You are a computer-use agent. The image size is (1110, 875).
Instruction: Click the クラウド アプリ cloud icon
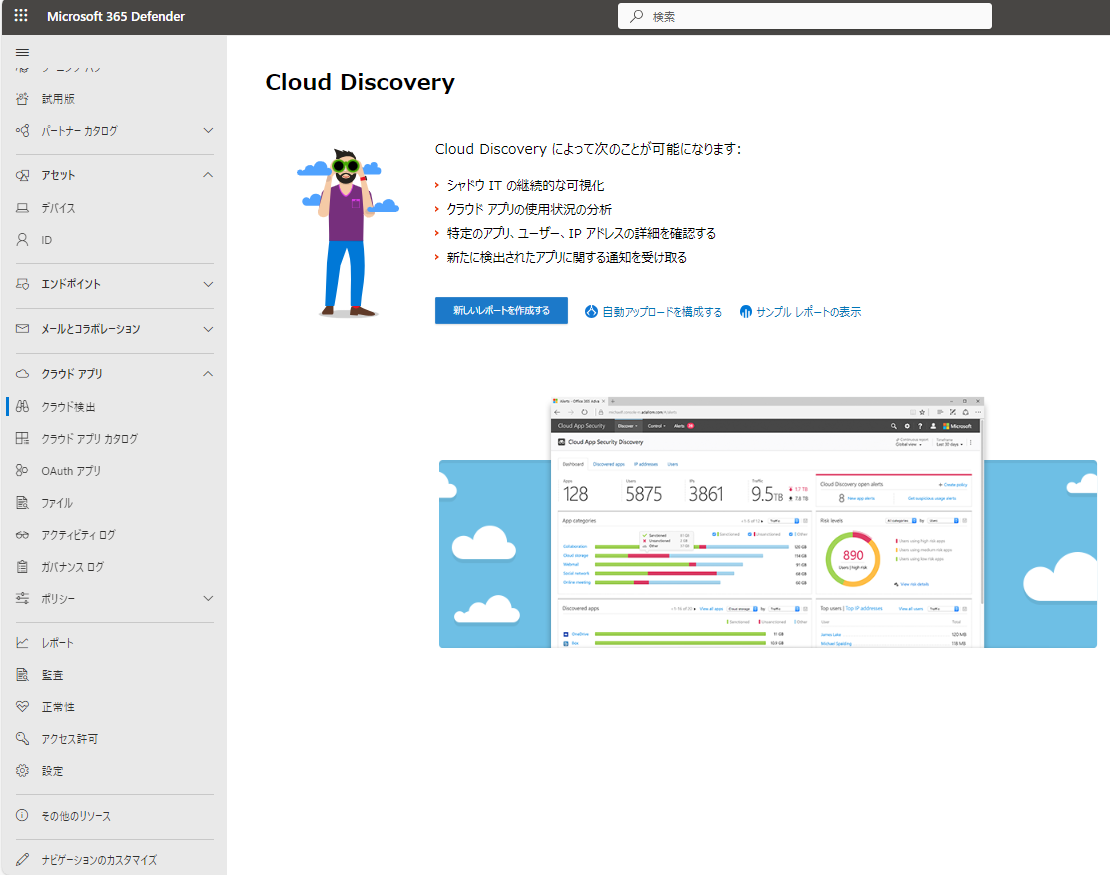click(x=23, y=373)
